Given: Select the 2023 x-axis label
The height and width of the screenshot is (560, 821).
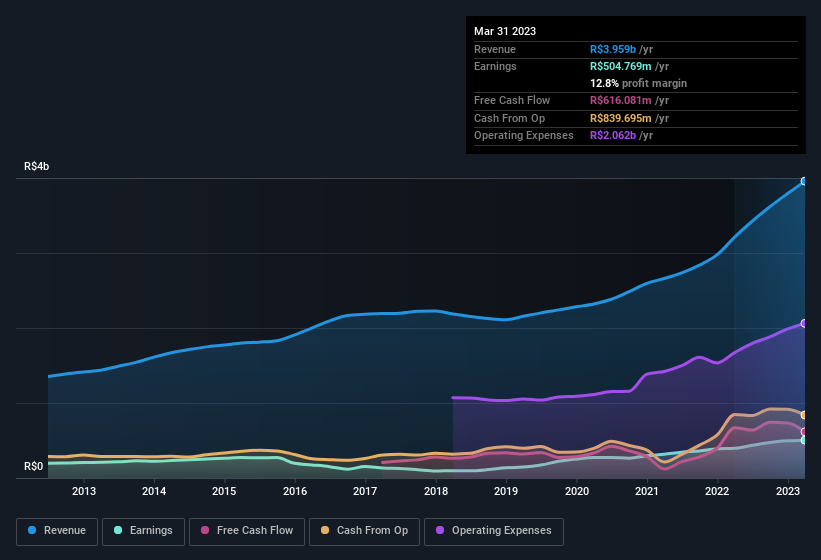Looking at the screenshot, I should click(x=787, y=491).
